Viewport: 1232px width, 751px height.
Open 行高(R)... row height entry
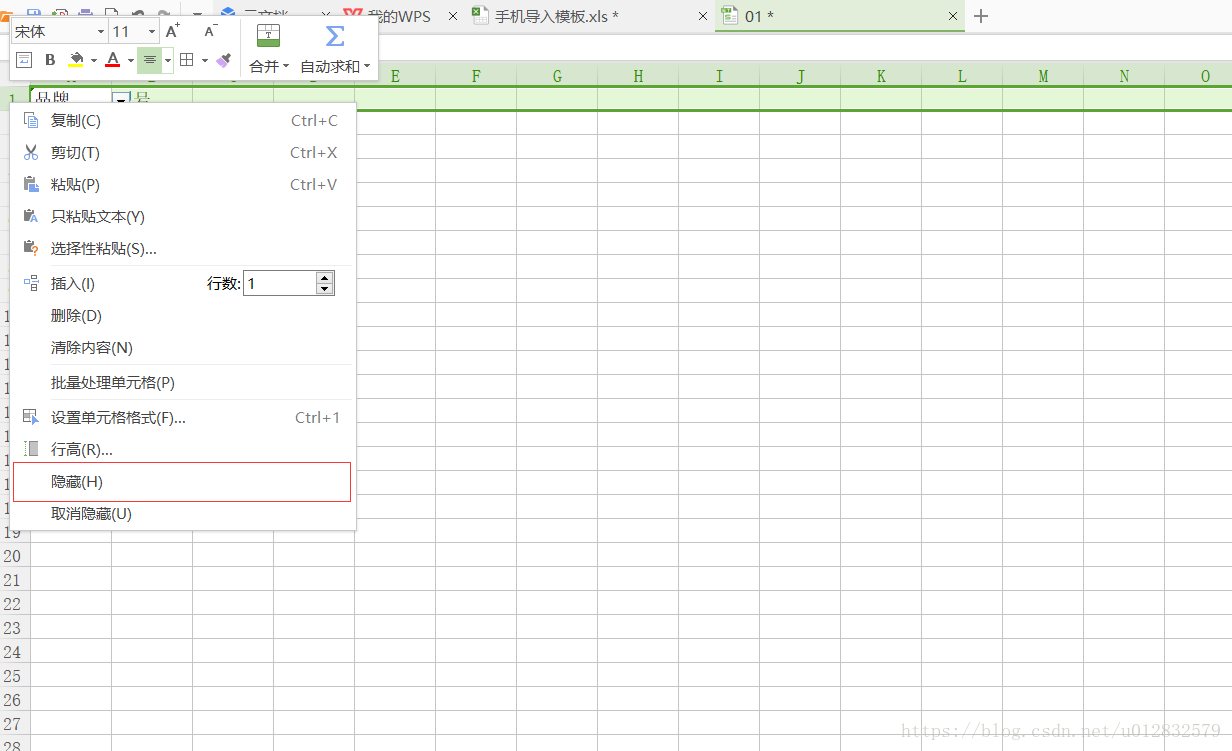coord(184,450)
